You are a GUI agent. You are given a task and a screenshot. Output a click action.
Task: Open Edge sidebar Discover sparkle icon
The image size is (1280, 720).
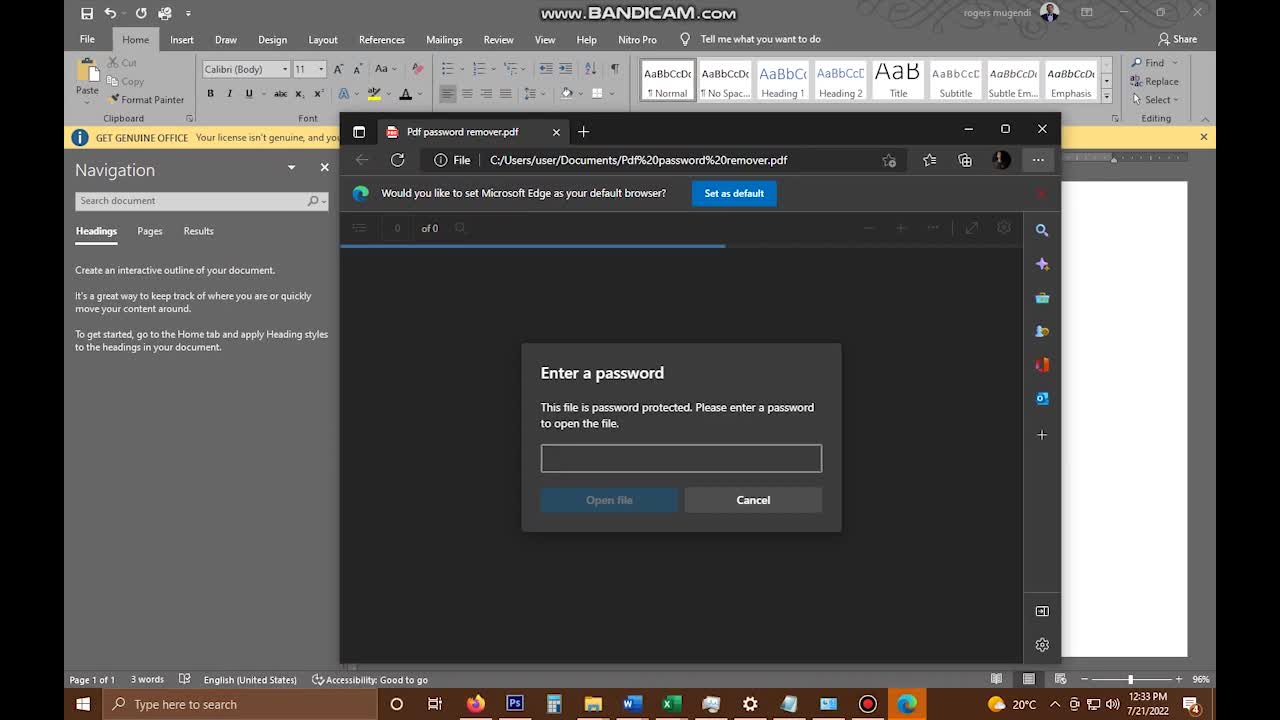[x=1042, y=264]
